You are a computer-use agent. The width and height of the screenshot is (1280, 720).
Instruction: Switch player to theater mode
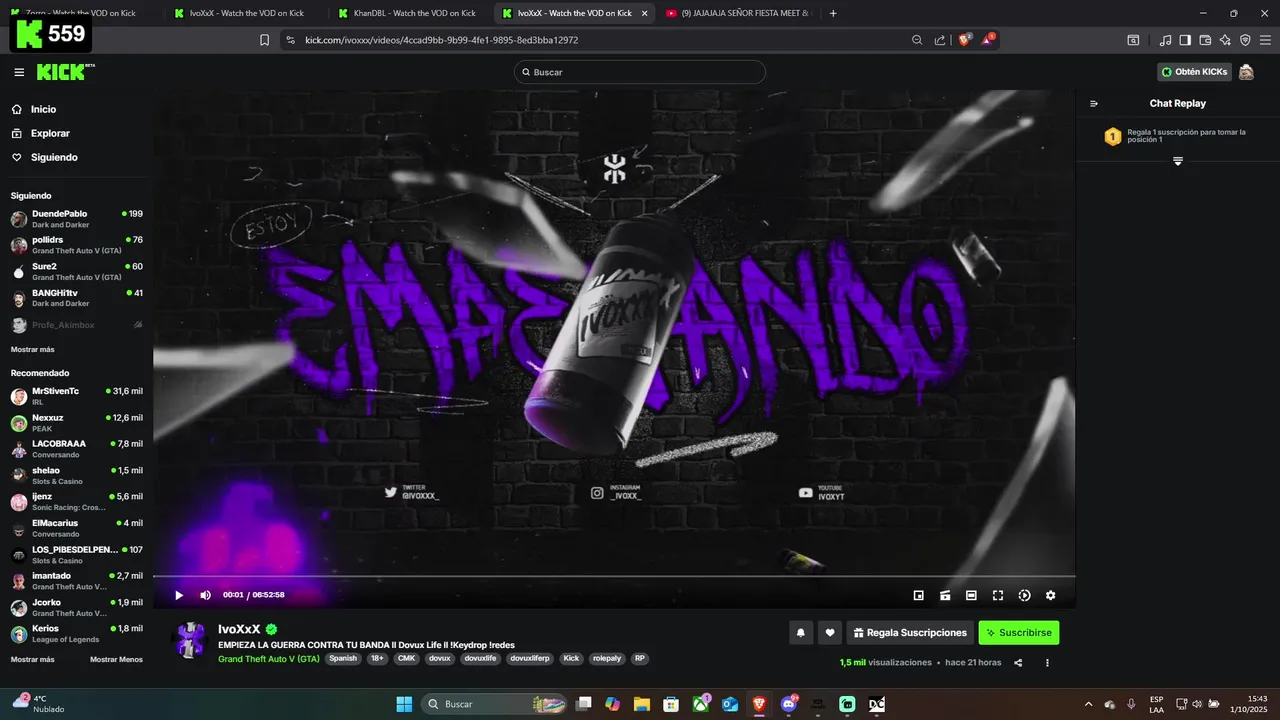[971, 595]
